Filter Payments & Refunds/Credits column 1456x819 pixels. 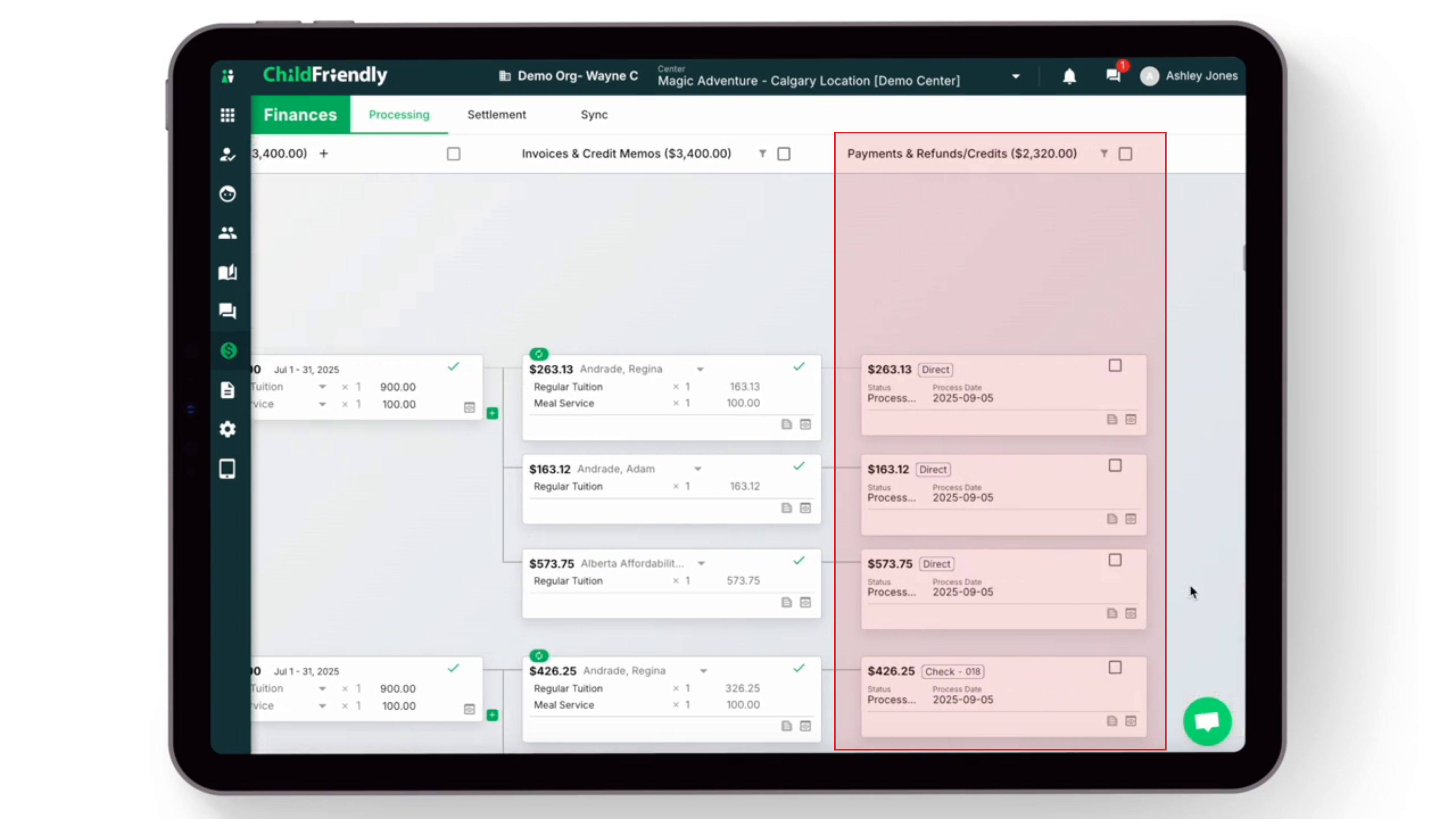pos(1103,153)
